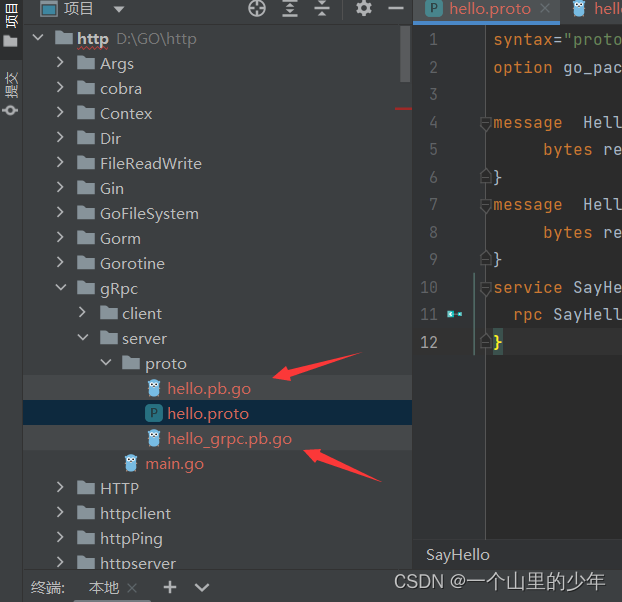Click the rpc keyword on line 11

point(528,315)
